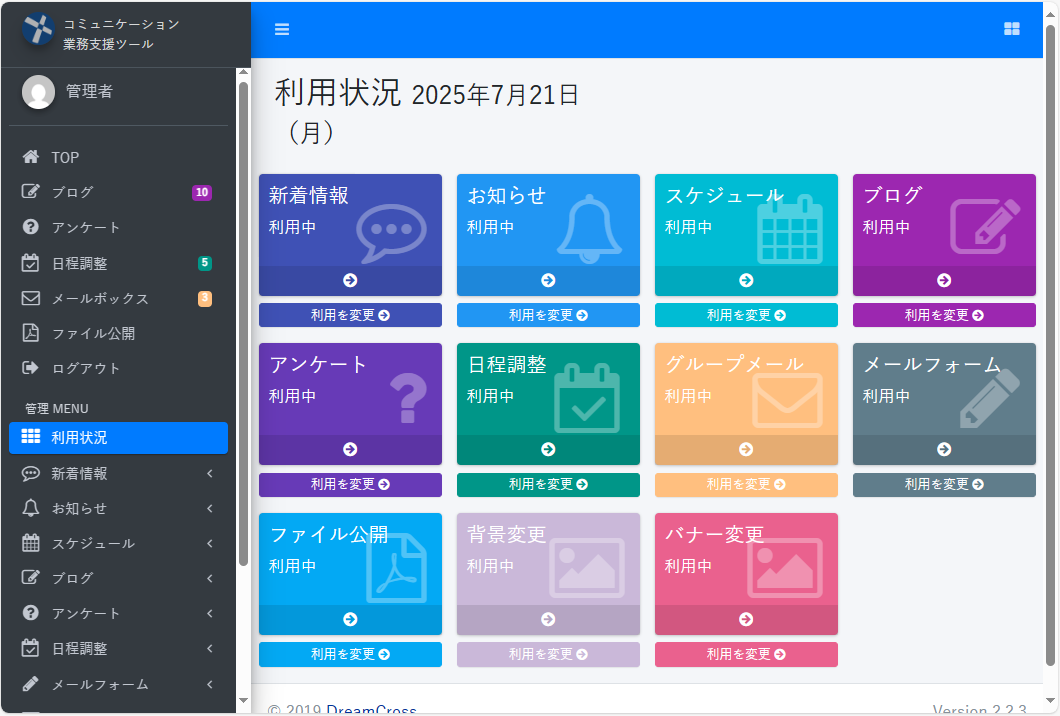Open the arrow icon on ブログ card
This screenshot has width=1060, height=716.
tap(944, 280)
